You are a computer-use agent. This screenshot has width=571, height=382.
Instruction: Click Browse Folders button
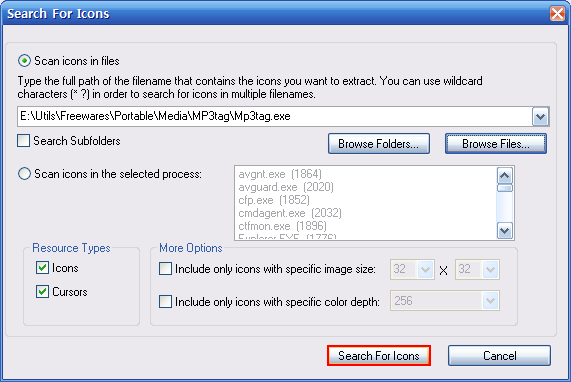click(x=379, y=144)
